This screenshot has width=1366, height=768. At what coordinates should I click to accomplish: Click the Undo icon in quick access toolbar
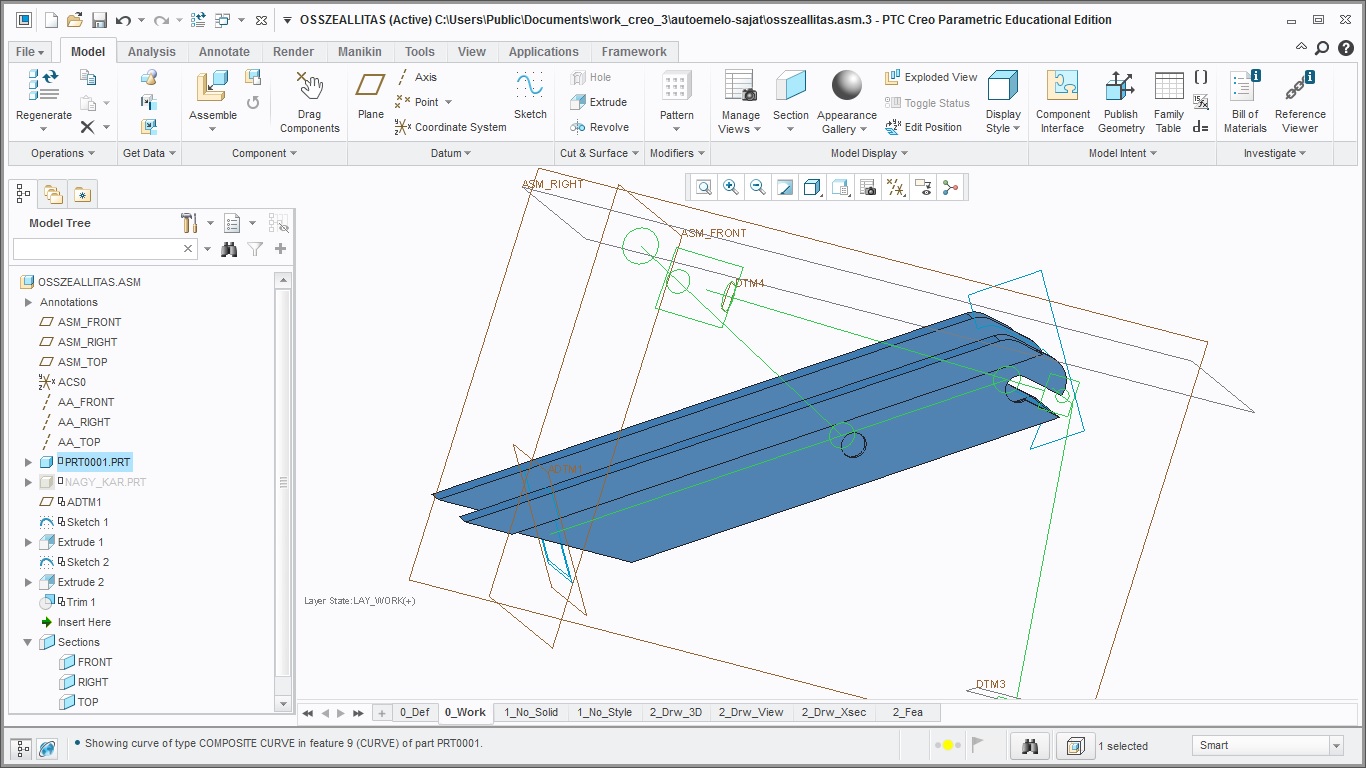[x=124, y=20]
